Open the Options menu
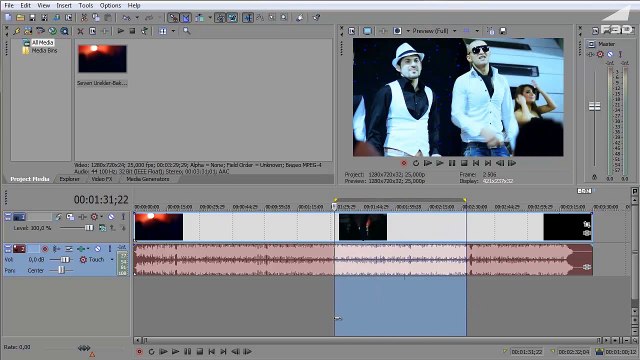 110,5
